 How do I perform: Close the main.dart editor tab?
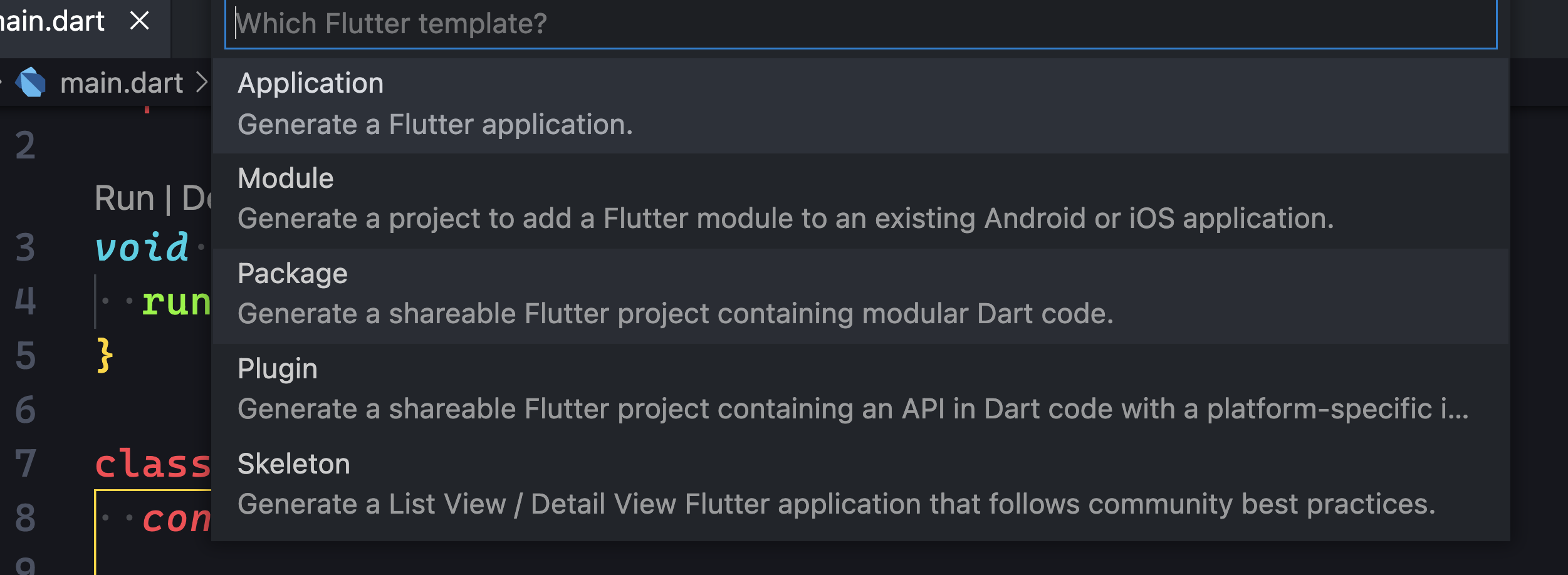140,21
